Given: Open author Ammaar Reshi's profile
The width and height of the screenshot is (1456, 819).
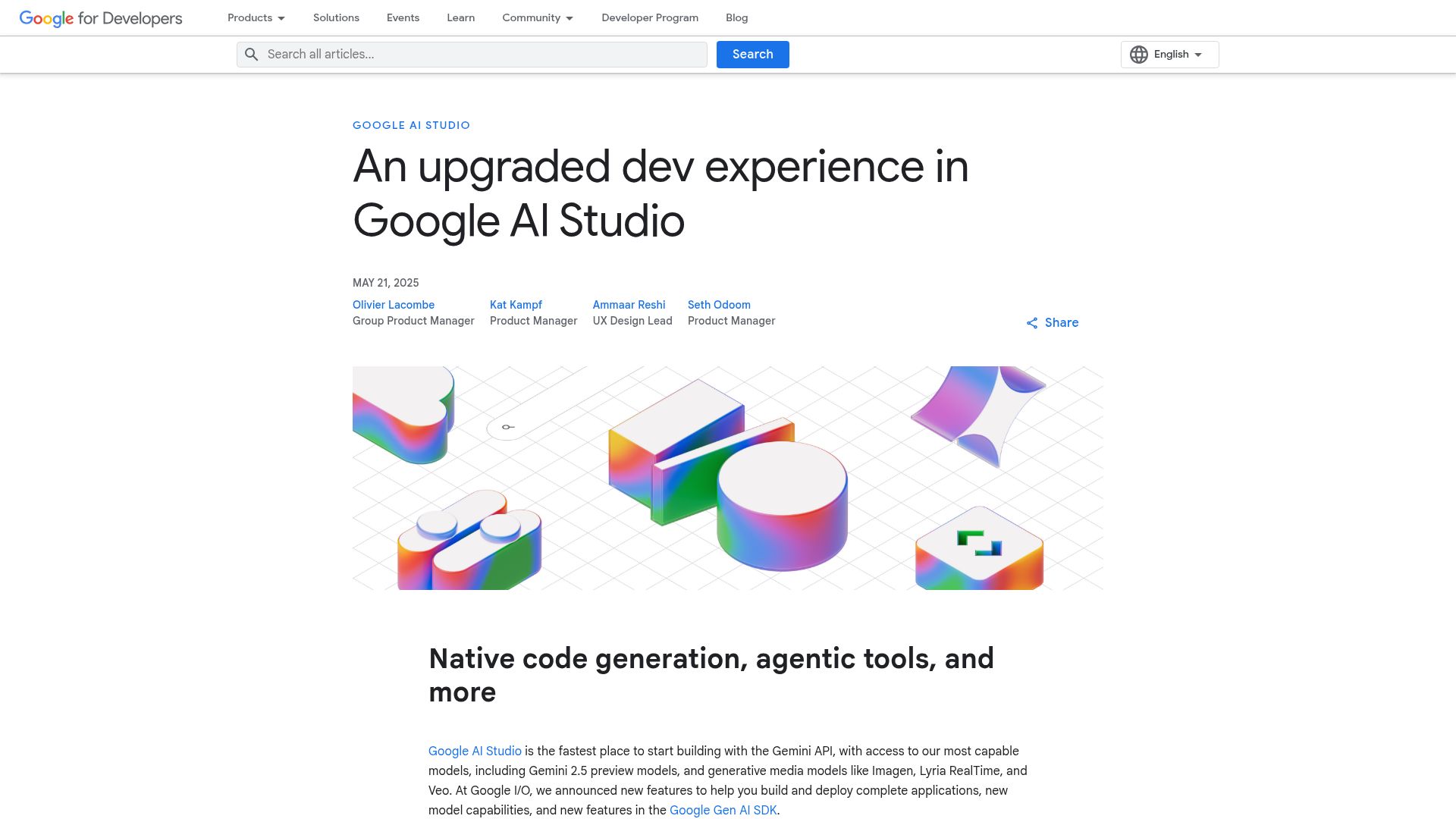Looking at the screenshot, I should click(x=629, y=305).
